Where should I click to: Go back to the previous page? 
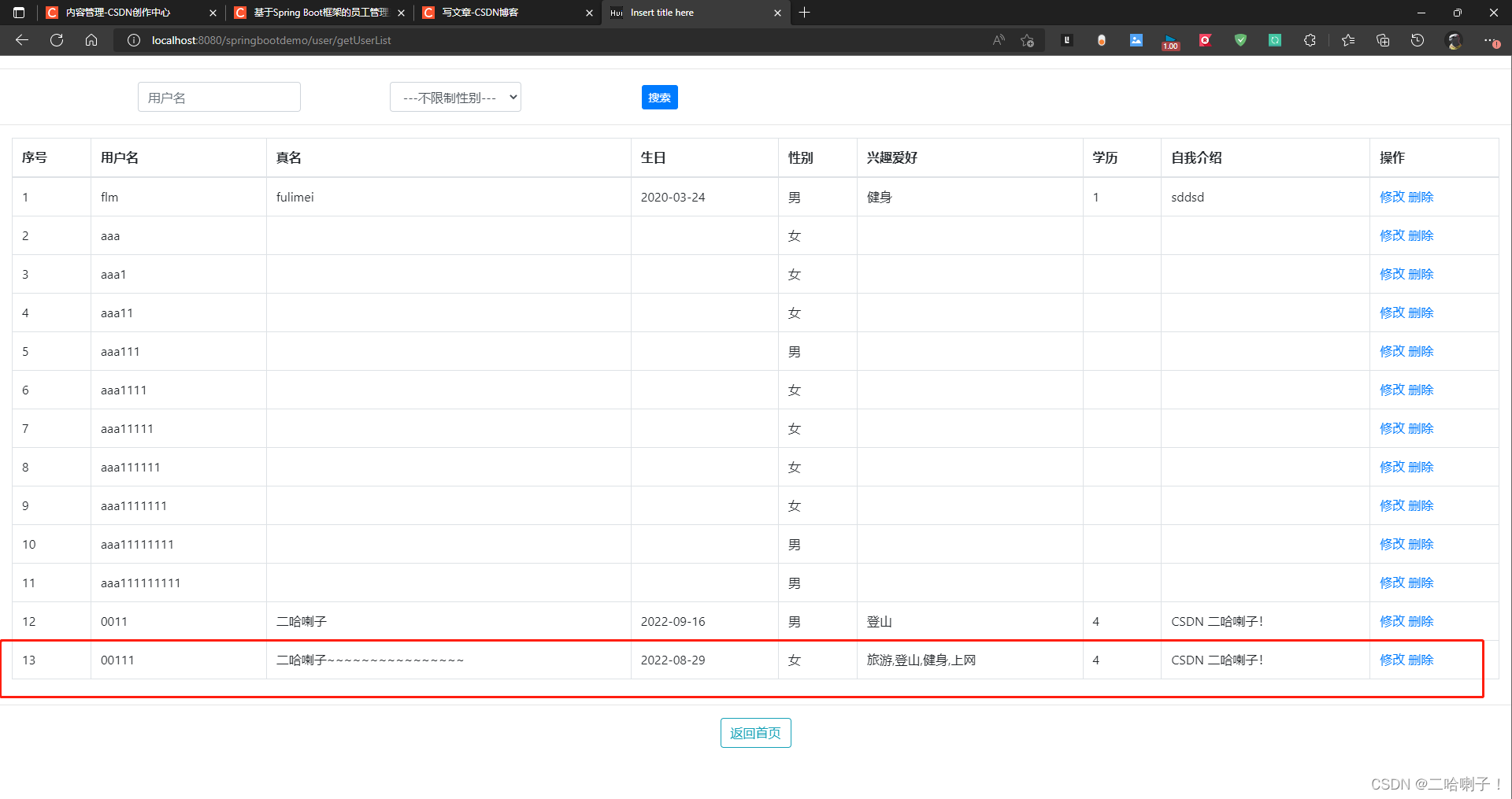[22, 40]
